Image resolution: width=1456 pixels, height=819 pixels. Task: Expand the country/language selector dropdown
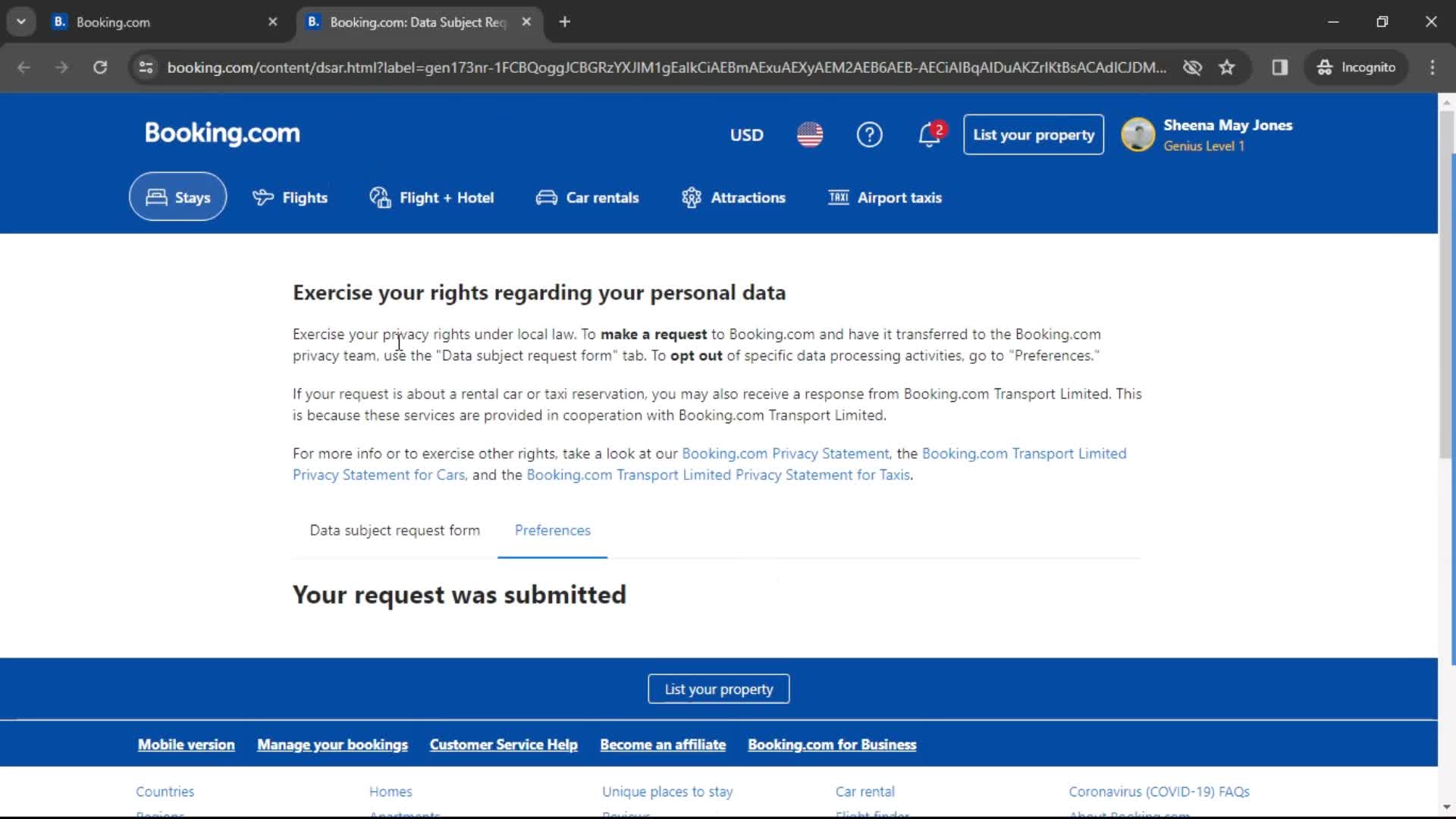(x=810, y=134)
